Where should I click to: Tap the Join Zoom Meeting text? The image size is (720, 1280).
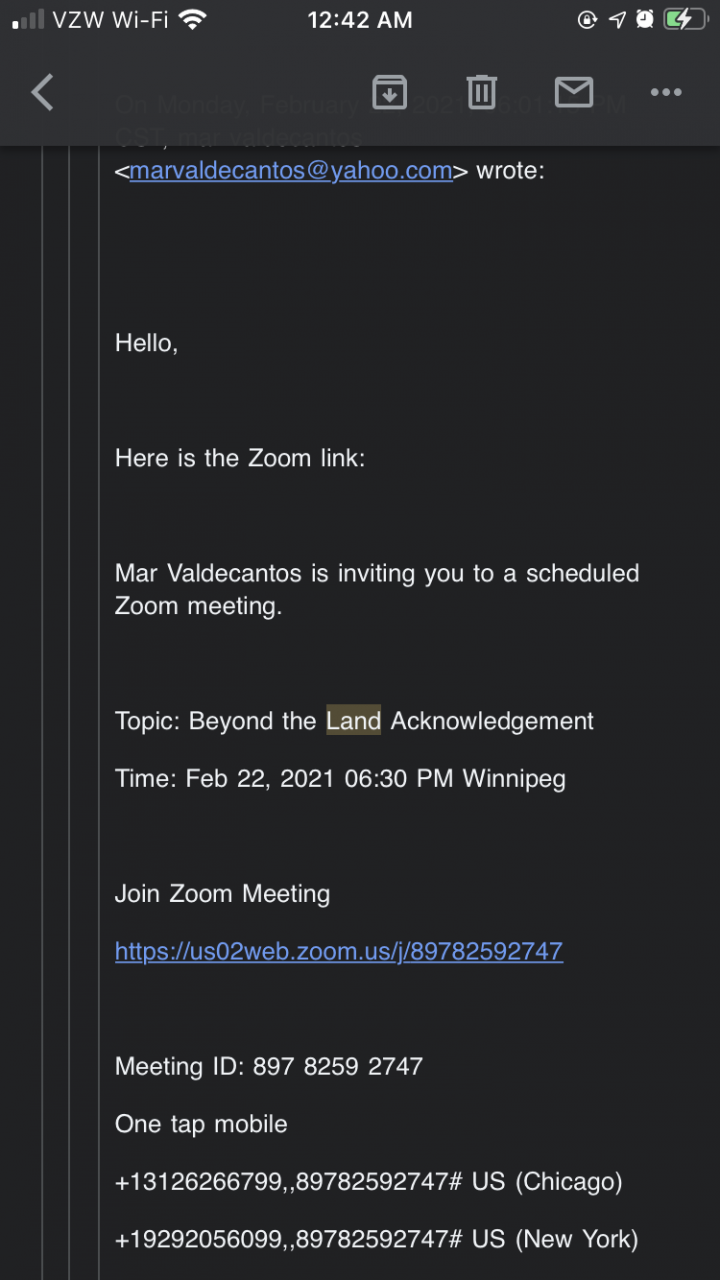(x=222, y=894)
